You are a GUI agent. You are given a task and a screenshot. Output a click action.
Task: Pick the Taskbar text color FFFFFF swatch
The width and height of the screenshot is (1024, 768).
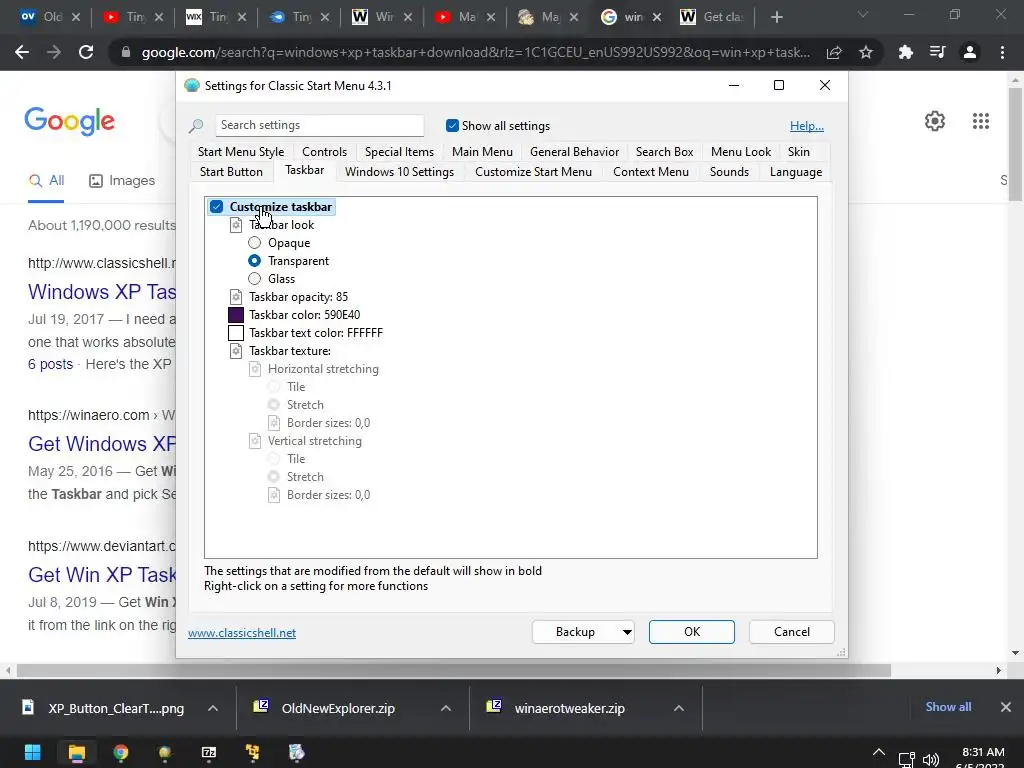coord(236,333)
